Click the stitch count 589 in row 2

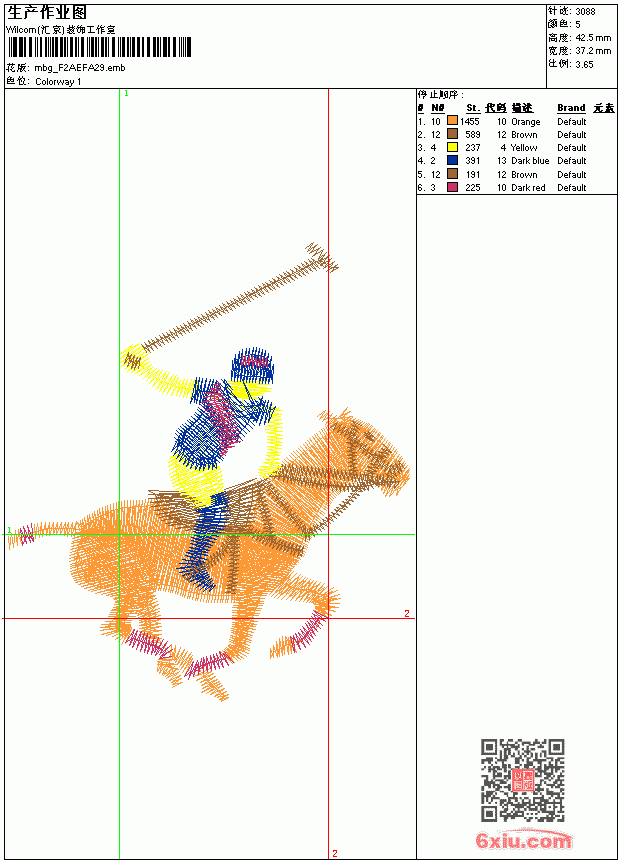tap(472, 134)
